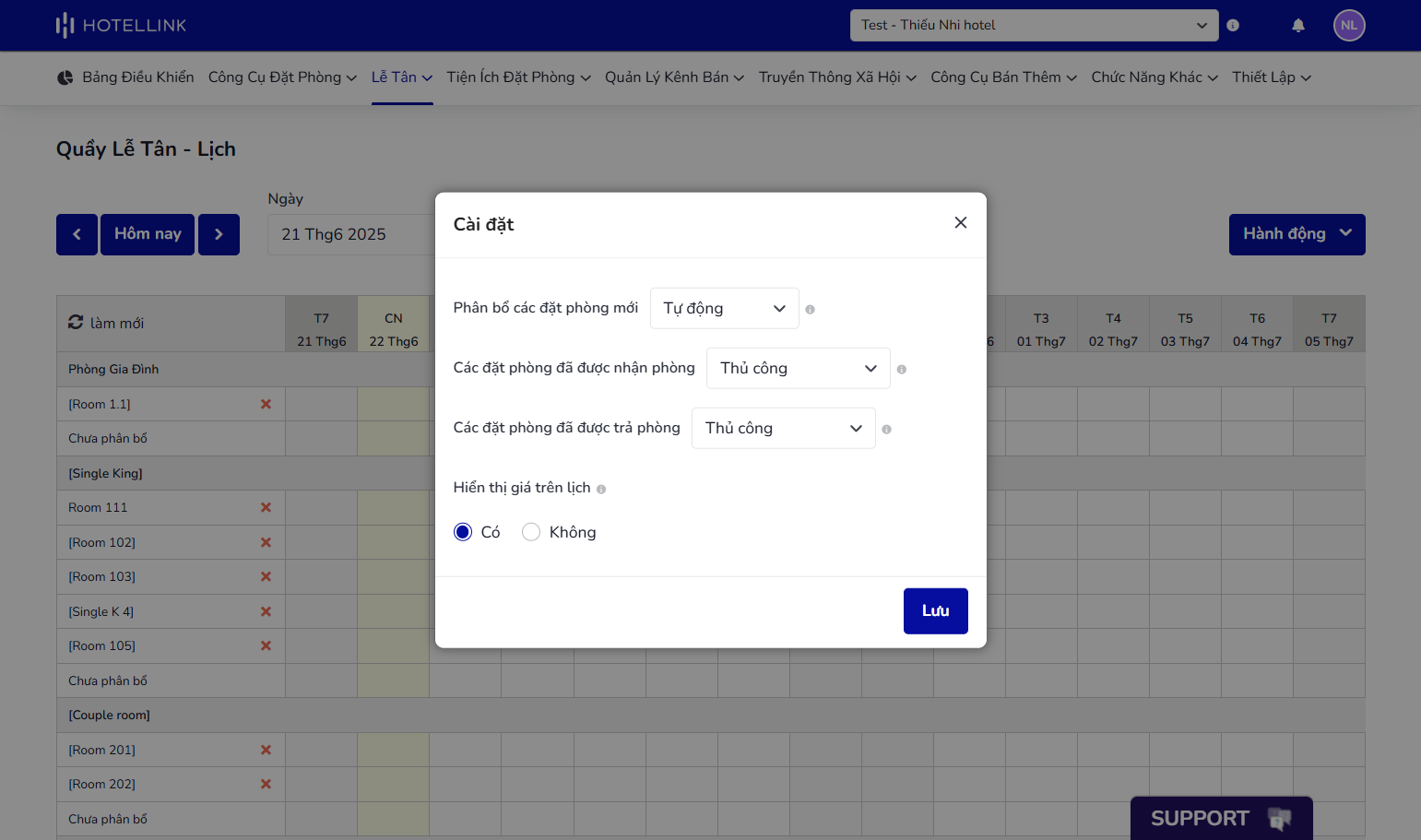Remove Room 111 with red X icon
The height and width of the screenshot is (840, 1421).
point(266,507)
